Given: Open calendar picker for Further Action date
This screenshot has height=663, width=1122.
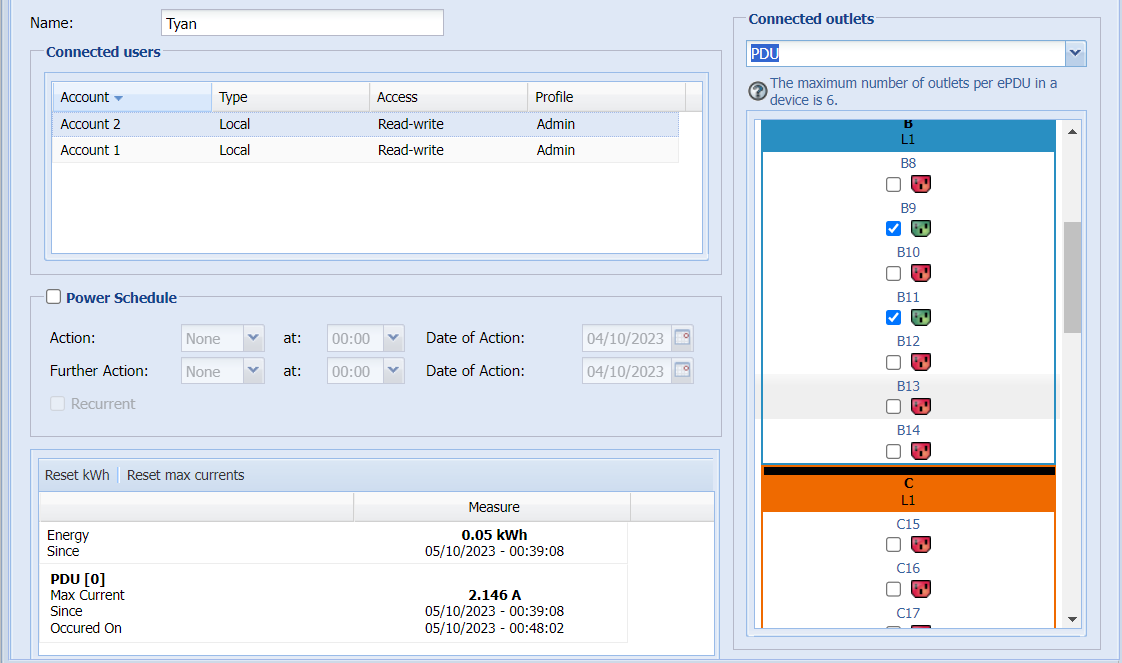Looking at the screenshot, I should tap(683, 370).
